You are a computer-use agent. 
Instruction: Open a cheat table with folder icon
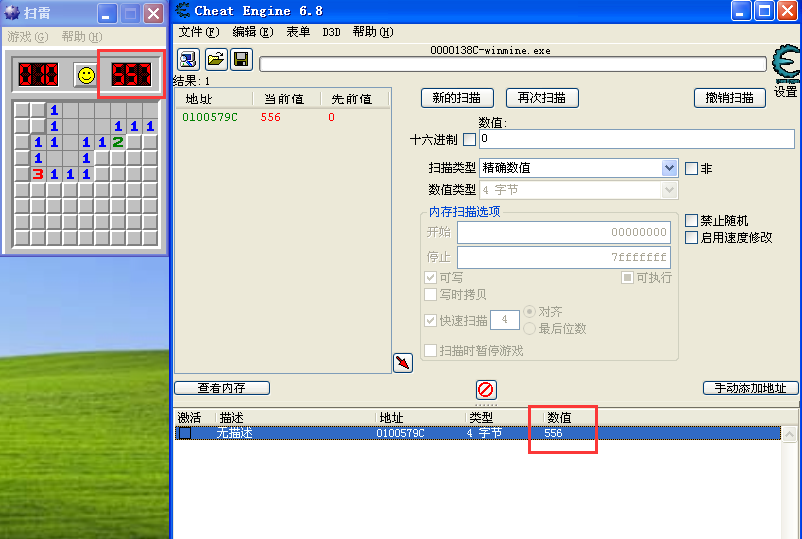[x=216, y=59]
